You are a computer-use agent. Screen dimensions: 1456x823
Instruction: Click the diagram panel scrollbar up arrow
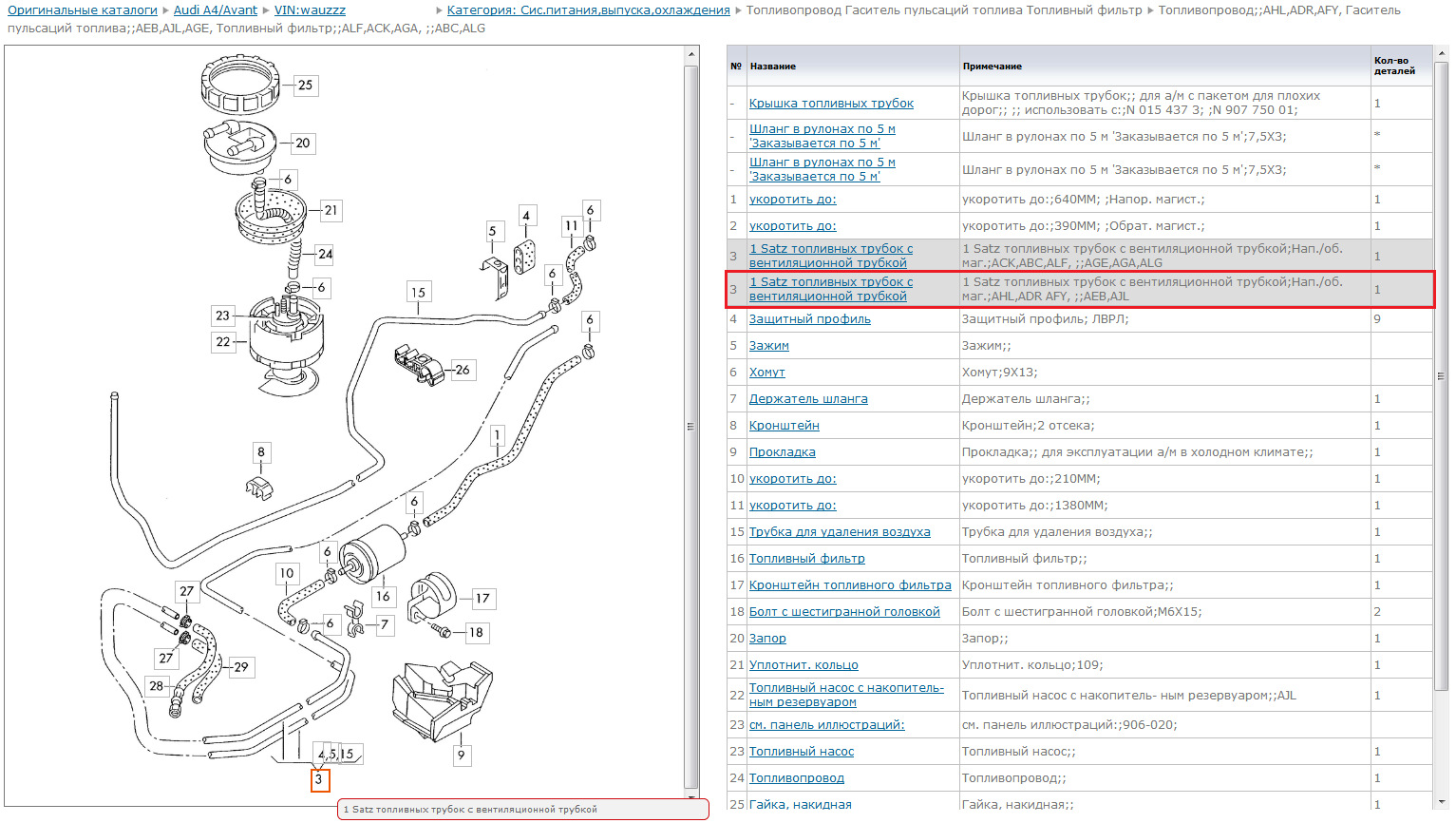point(691,54)
